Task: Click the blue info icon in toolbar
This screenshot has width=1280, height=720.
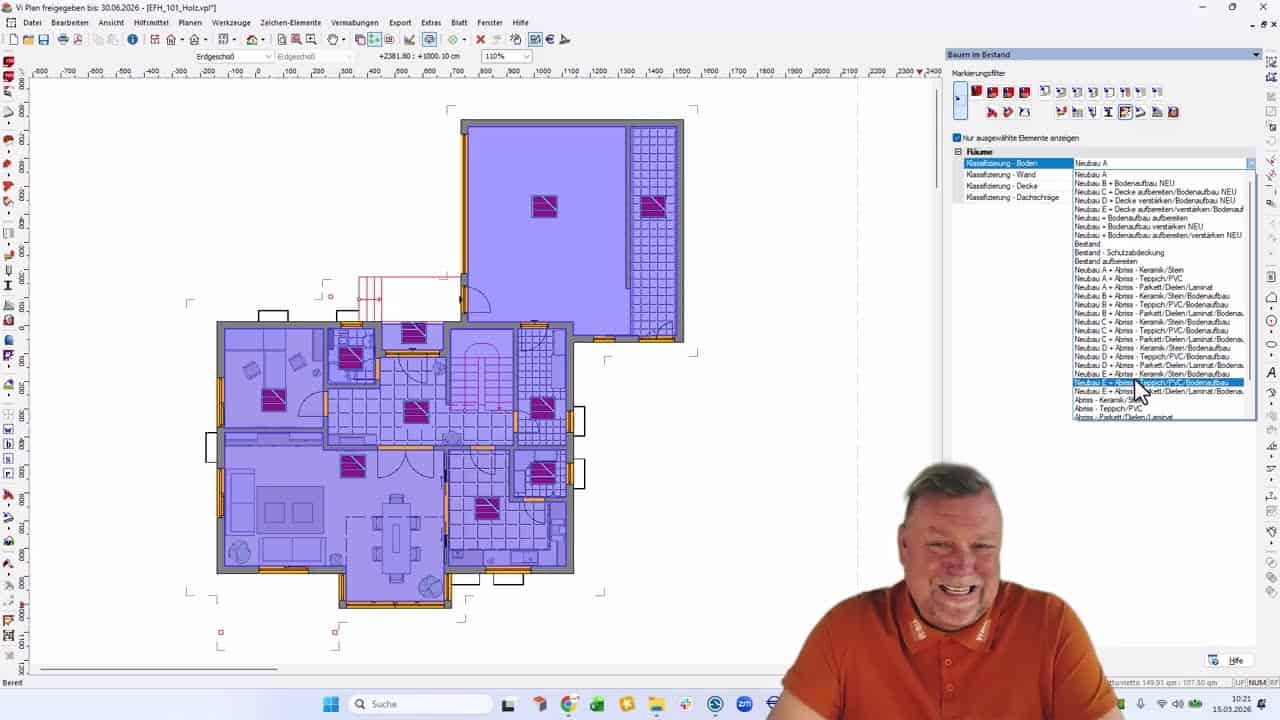Action: pyautogui.click(x=132, y=40)
